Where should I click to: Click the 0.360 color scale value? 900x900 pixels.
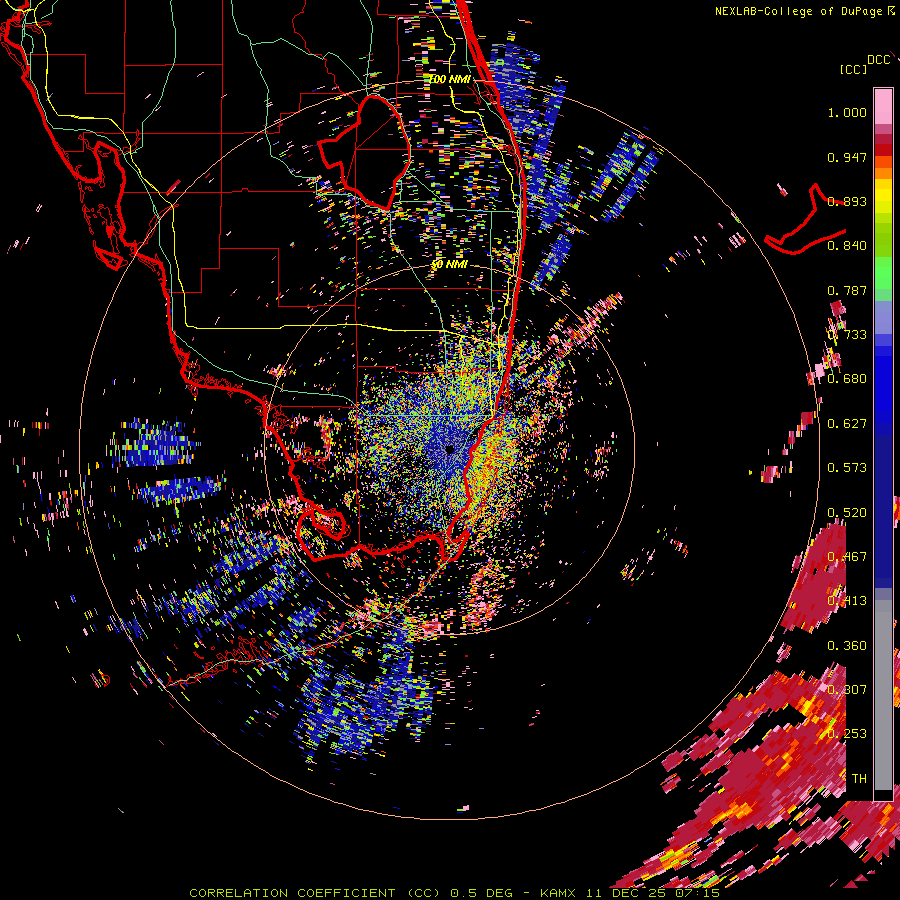(847, 646)
